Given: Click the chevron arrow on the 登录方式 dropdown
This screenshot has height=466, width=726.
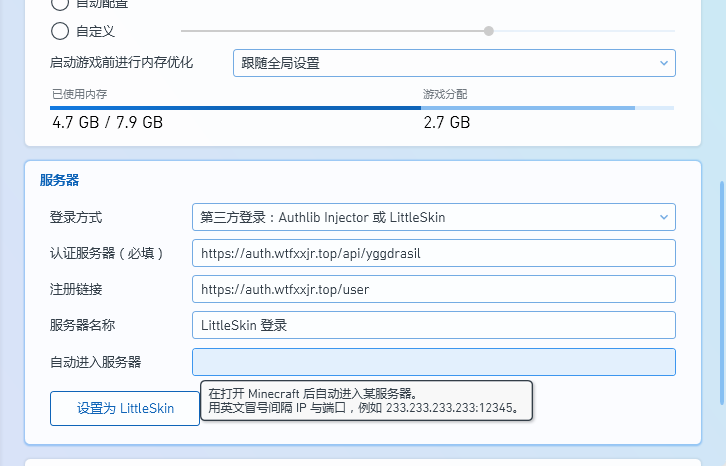Looking at the screenshot, I should click(x=663, y=217).
